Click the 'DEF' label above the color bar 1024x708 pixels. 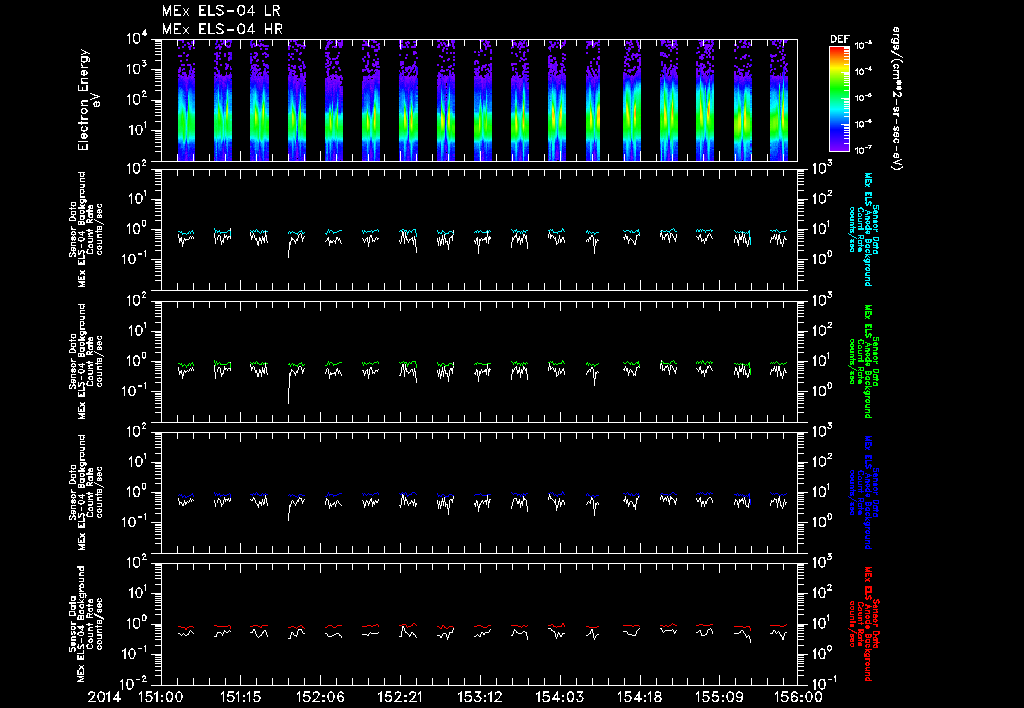click(840, 39)
